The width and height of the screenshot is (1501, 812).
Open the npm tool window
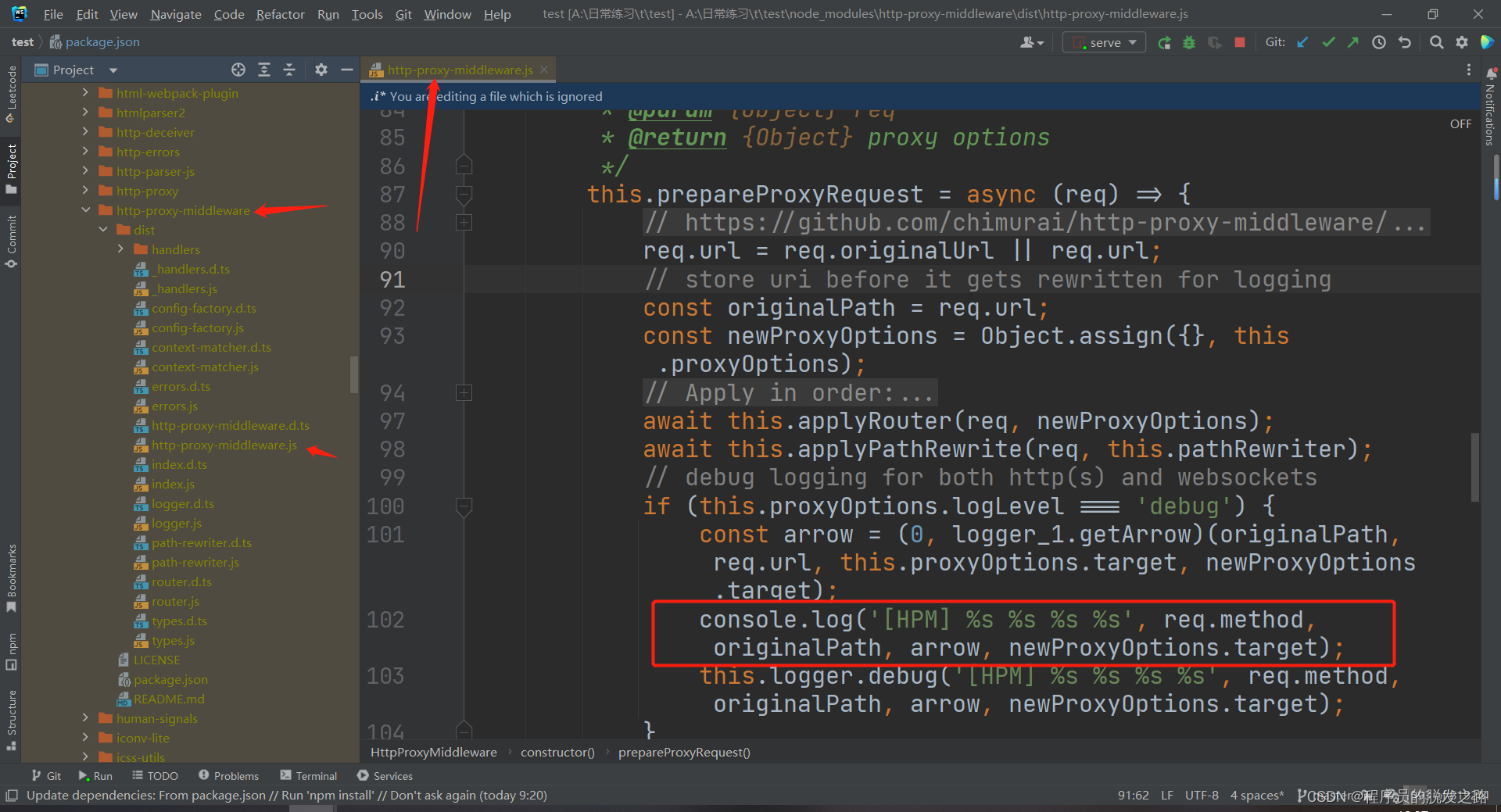coord(11,652)
